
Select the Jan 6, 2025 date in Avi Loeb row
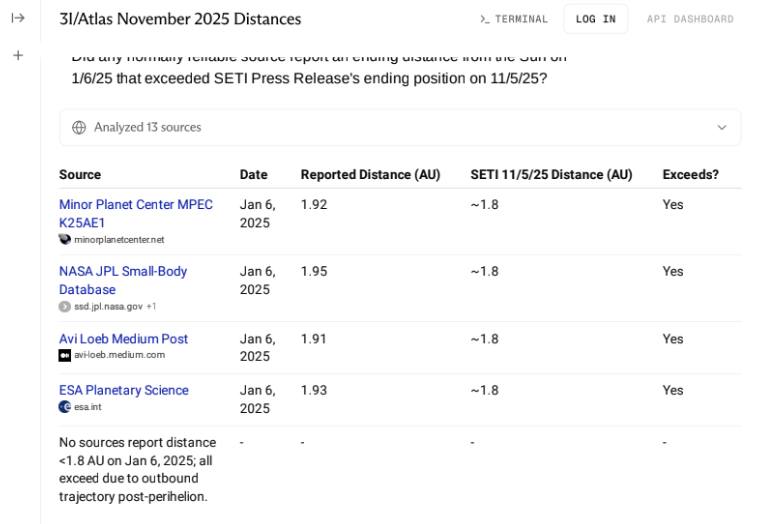pos(258,348)
